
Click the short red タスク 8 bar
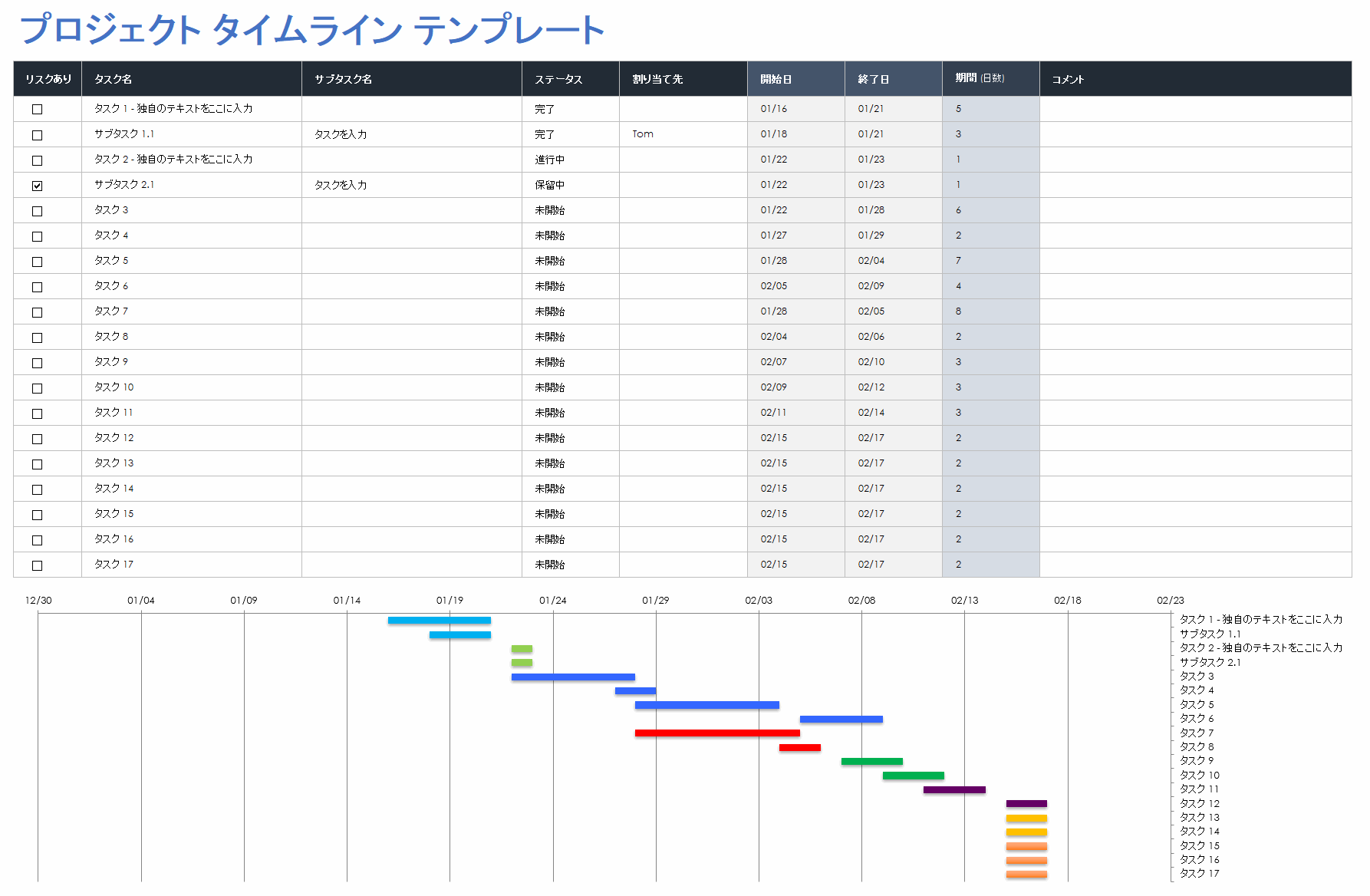pos(800,747)
